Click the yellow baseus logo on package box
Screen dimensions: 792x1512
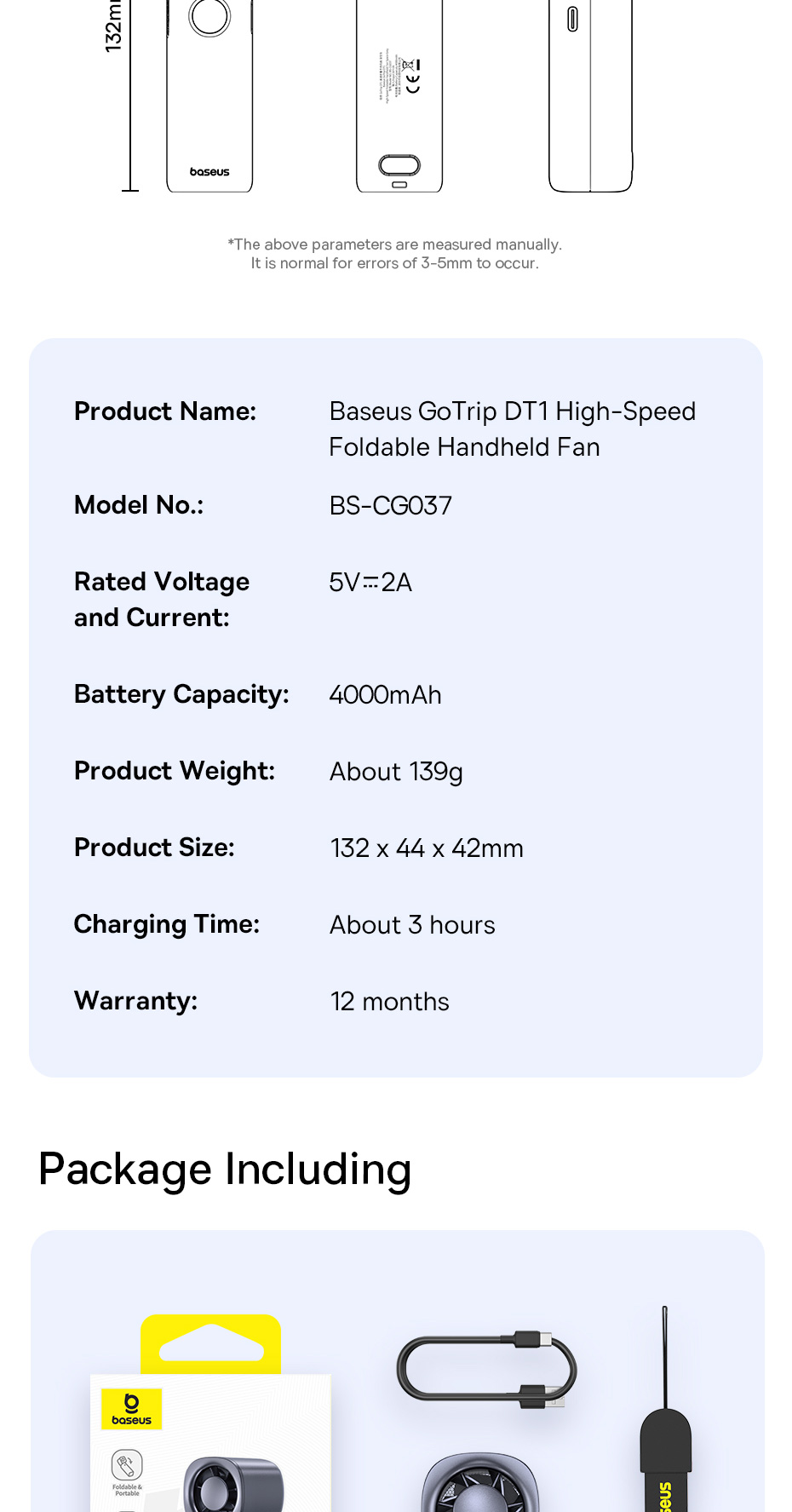click(131, 1409)
